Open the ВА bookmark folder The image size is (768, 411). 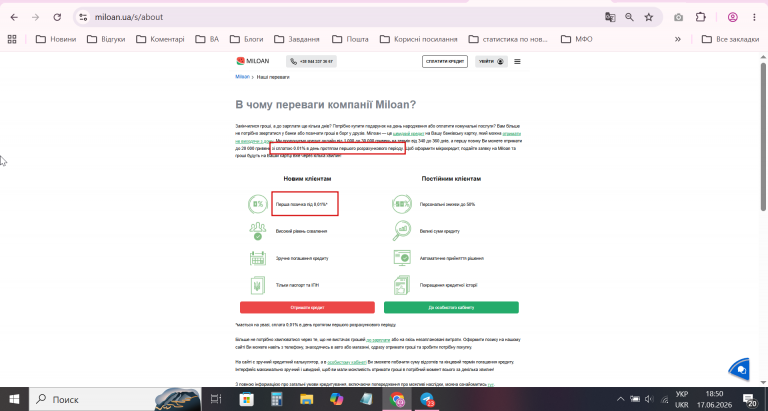[x=207, y=39]
